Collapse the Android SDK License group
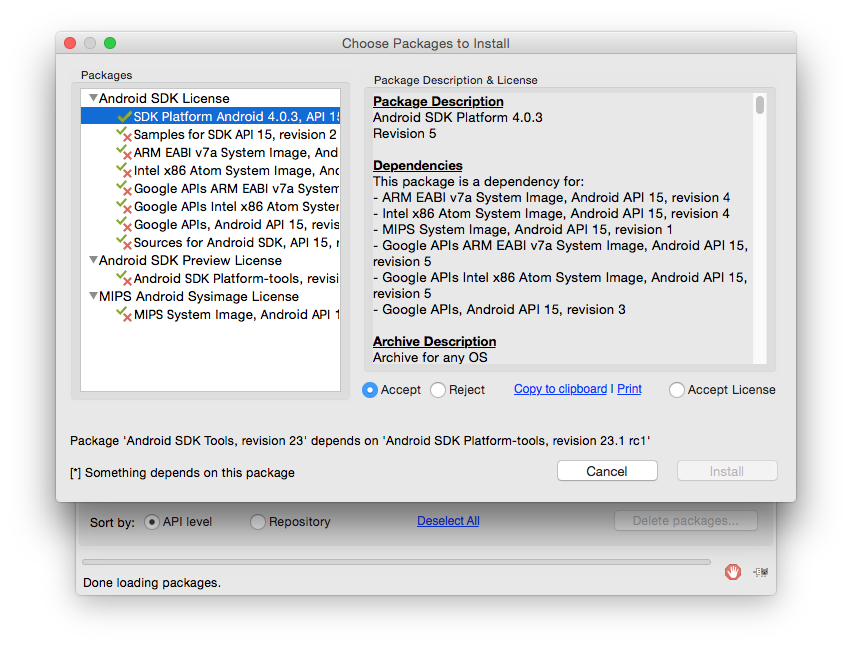Image resolution: width=852 pixels, height=645 pixels. (93, 99)
